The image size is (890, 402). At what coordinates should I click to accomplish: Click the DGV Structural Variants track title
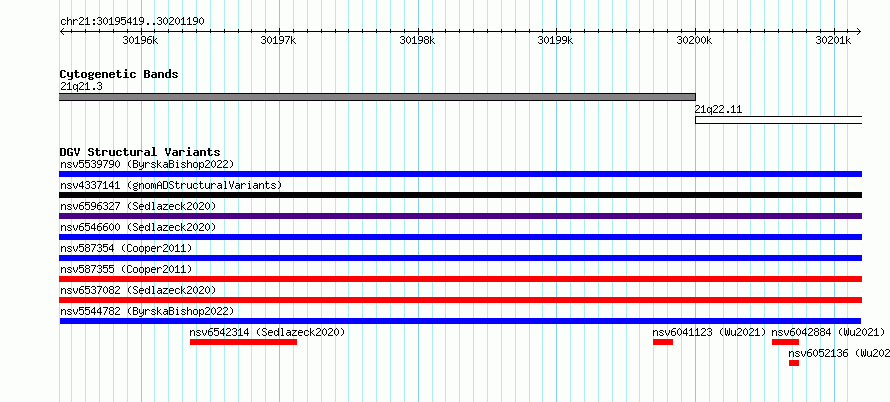click(140, 152)
